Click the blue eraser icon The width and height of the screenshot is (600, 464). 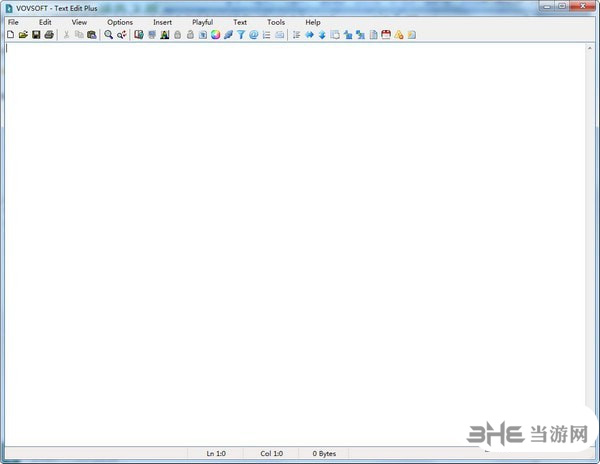(x=228, y=35)
